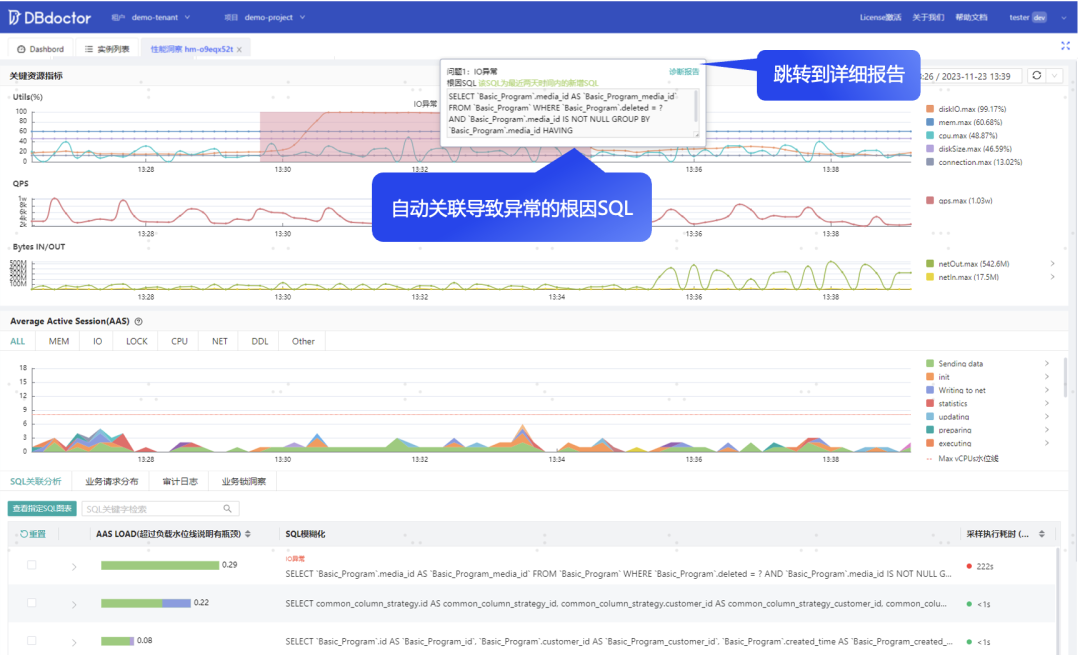Open the 审计日志 tab
Screen dimensions: 1080x660
click(180, 482)
